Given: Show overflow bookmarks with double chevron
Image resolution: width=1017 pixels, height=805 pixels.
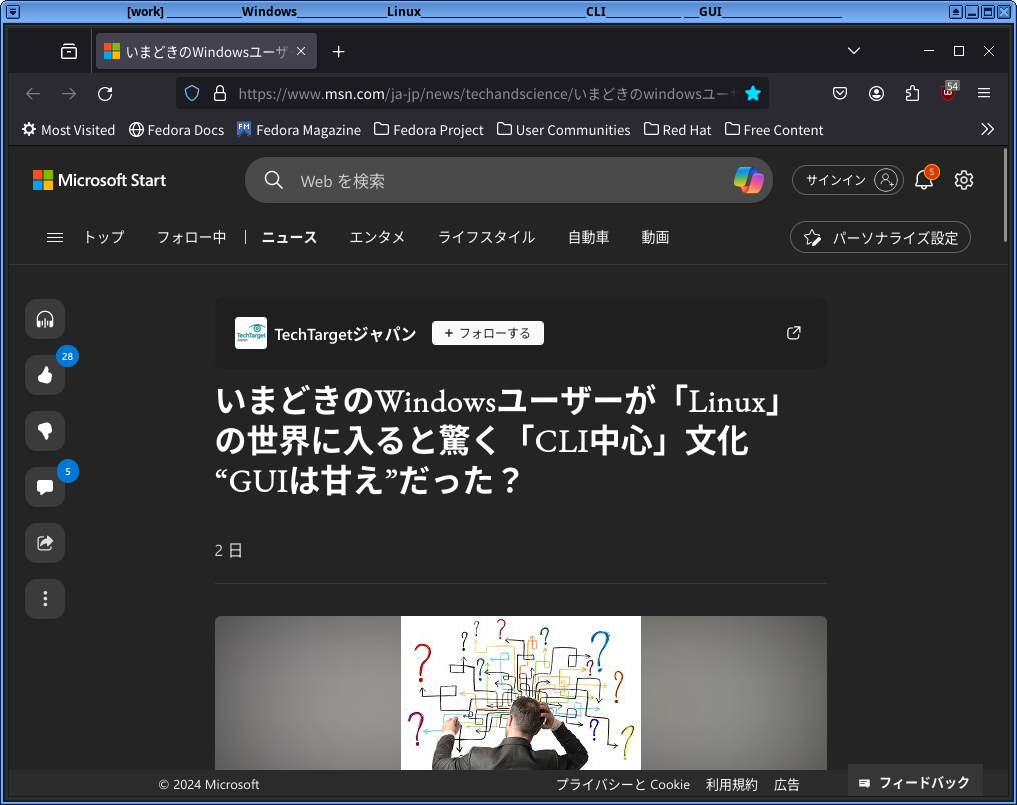Looking at the screenshot, I should coord(988,129).
